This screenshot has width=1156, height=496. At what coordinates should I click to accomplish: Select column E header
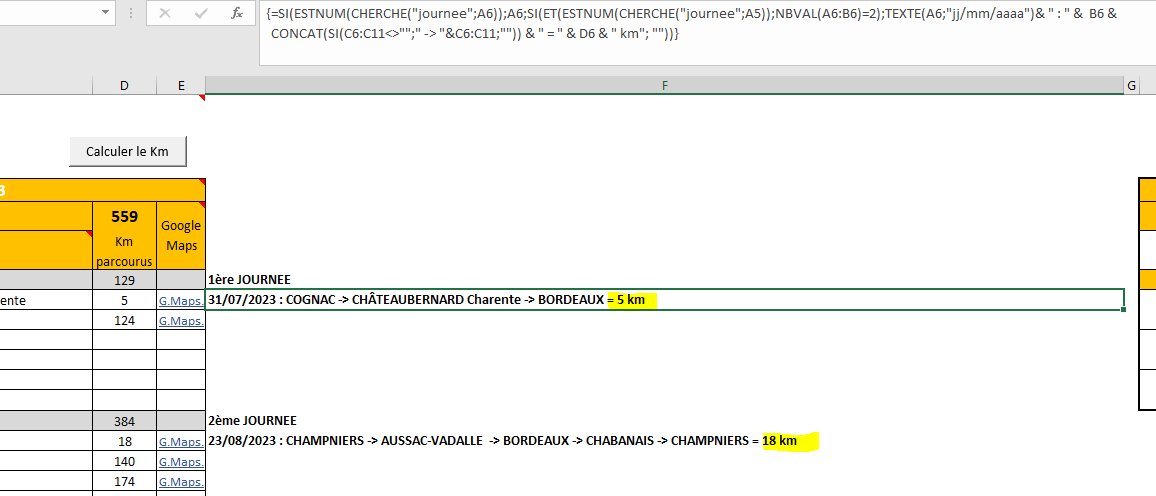(x=181, y=86)
